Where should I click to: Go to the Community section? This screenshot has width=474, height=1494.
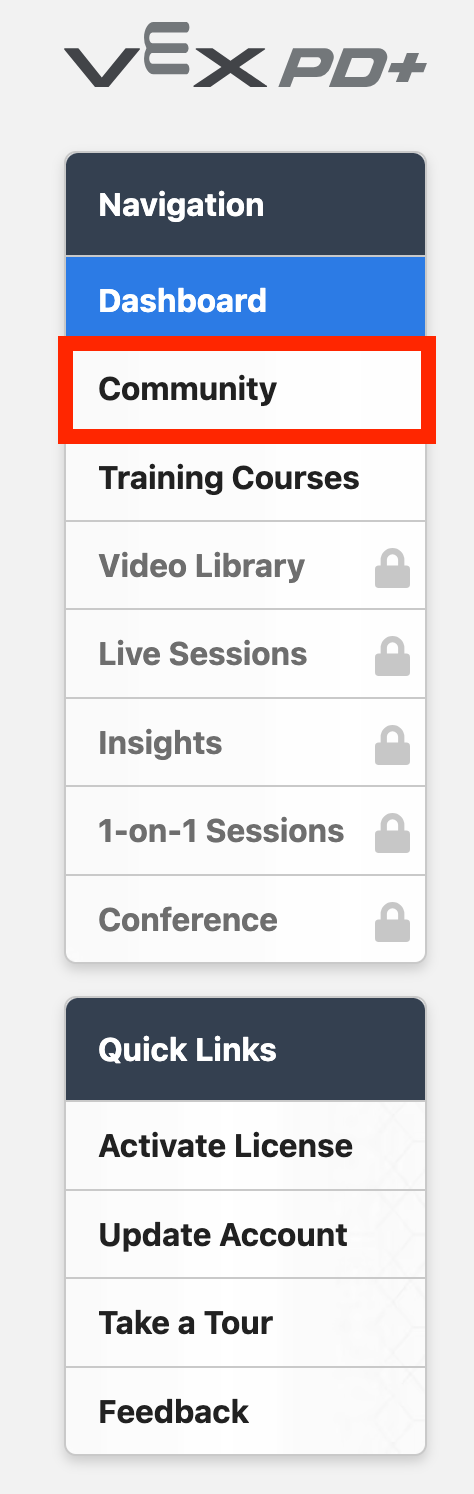[246, 389]
